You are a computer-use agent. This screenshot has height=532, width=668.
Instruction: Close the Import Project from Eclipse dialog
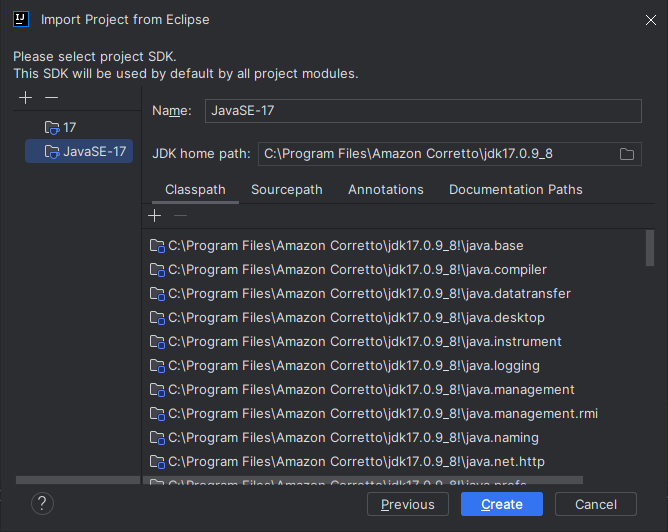point(651,20)
